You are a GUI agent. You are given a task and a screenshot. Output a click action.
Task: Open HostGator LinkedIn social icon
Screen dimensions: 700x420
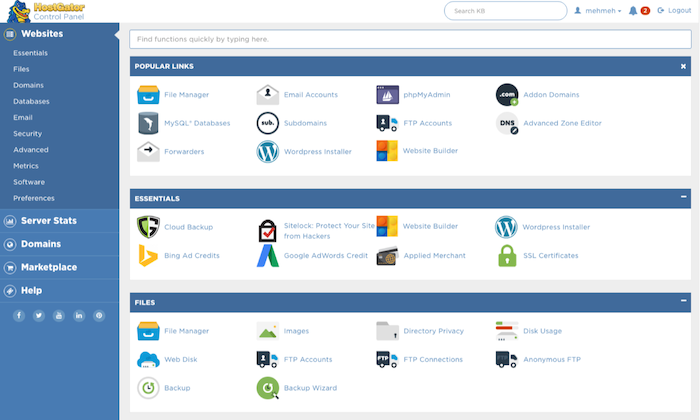[79, 316]
